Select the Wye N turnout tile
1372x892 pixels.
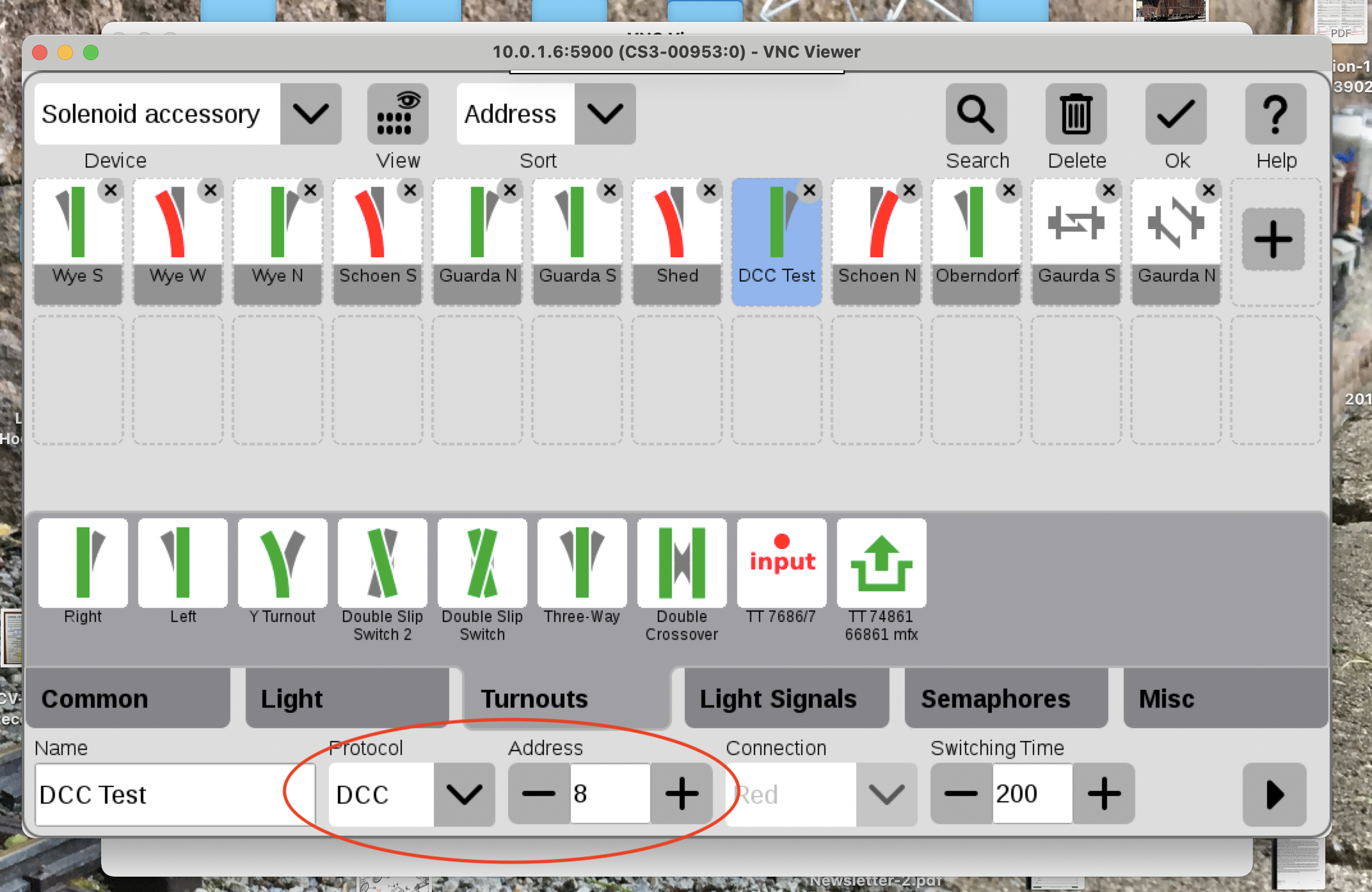(278, 241)
